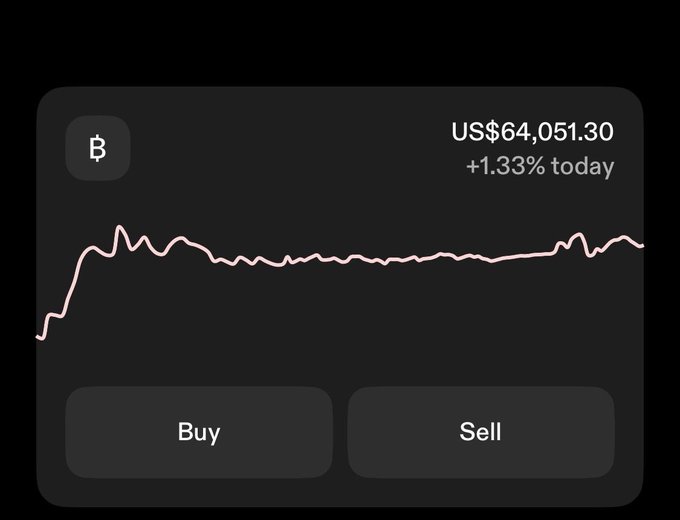This screenshot has height=520, width=680.
Task: Tap the word "today" in the change label
Action: 582,167
